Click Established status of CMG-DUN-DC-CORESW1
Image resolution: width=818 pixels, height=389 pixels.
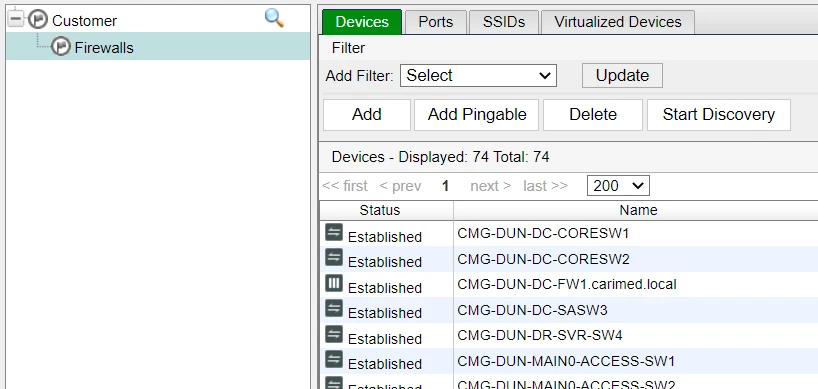point(385,237)
